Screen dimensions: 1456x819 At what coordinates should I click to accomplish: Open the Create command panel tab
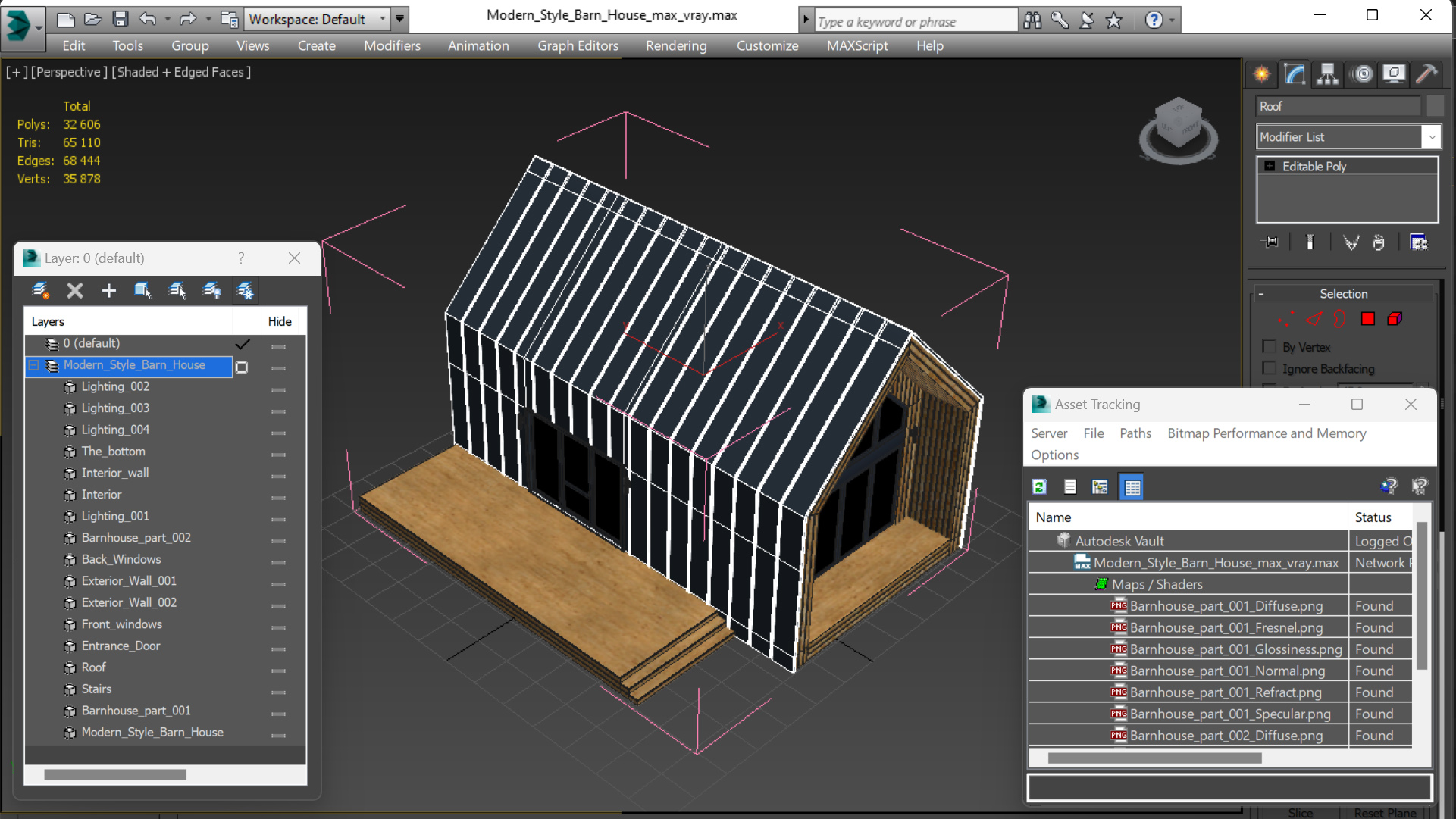(1262, 74)
